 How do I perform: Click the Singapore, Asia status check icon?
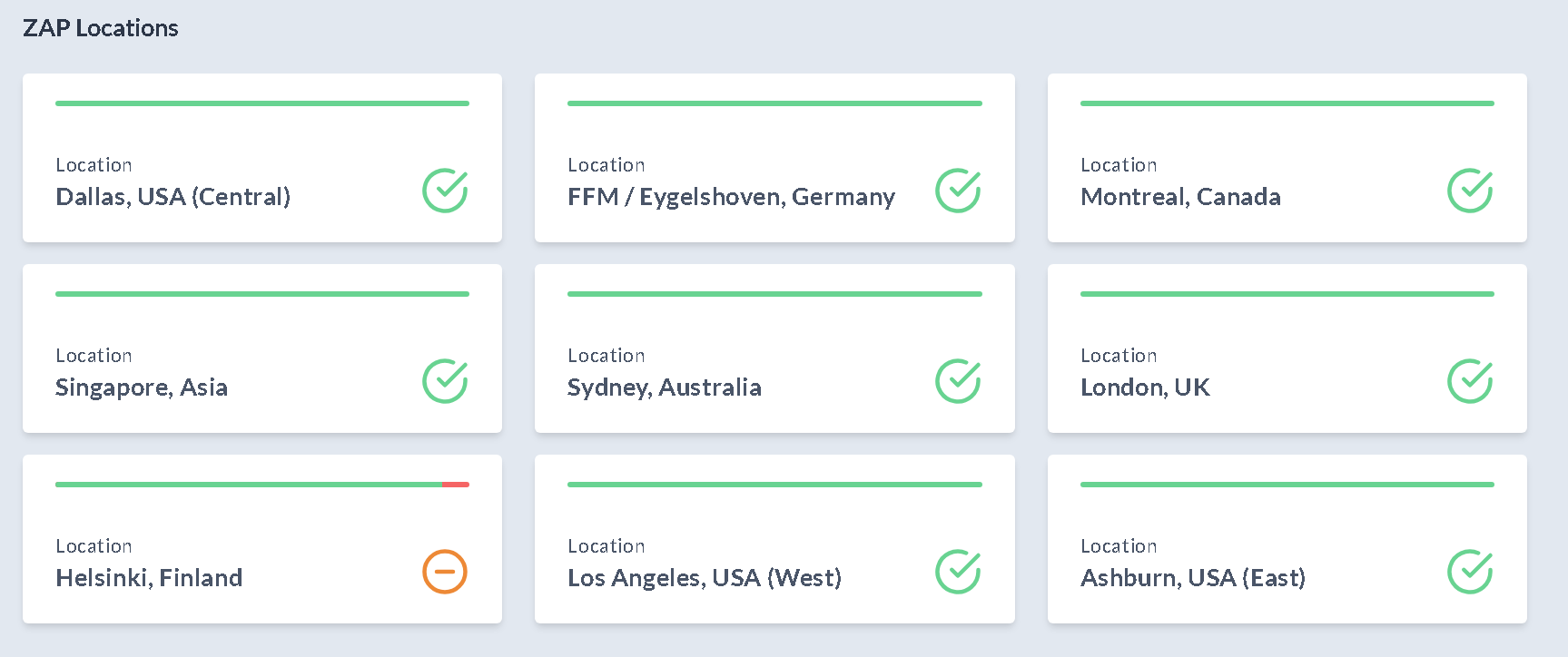pos(445,381)
